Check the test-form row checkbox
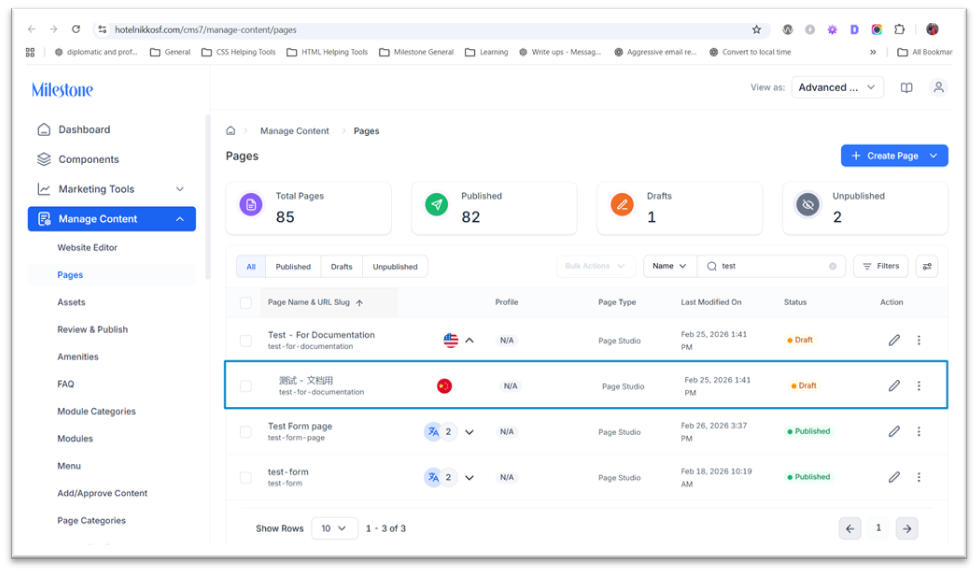978x573 pixels. (246, 477)
